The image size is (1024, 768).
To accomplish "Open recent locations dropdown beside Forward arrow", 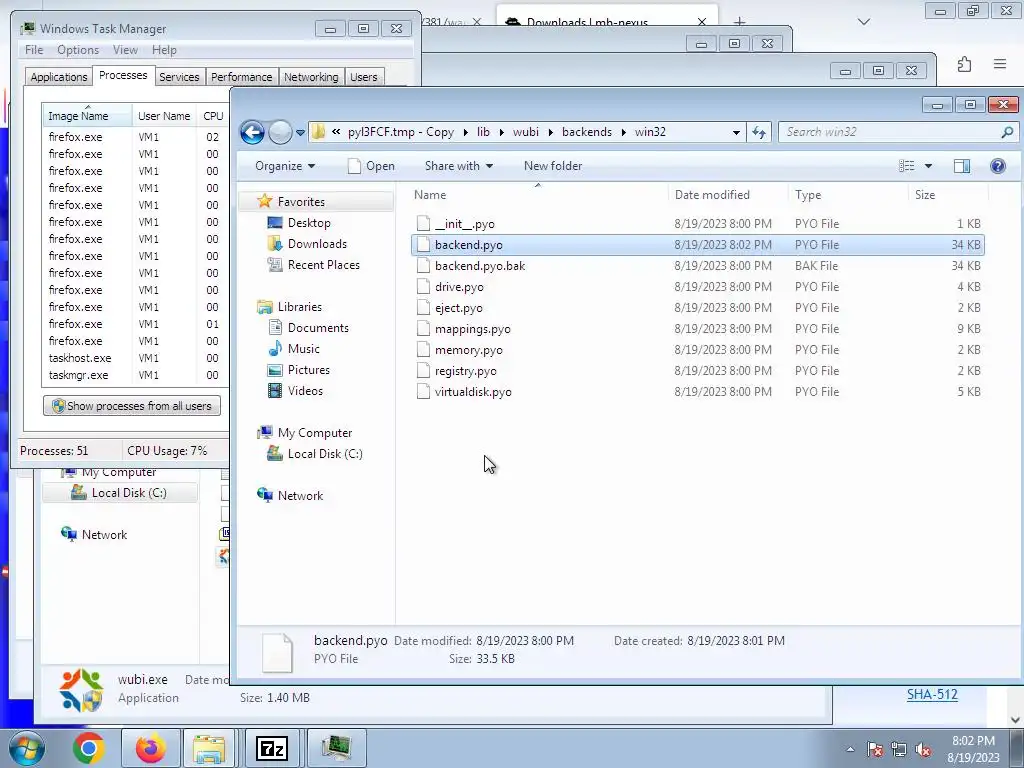I will (300, 133).
